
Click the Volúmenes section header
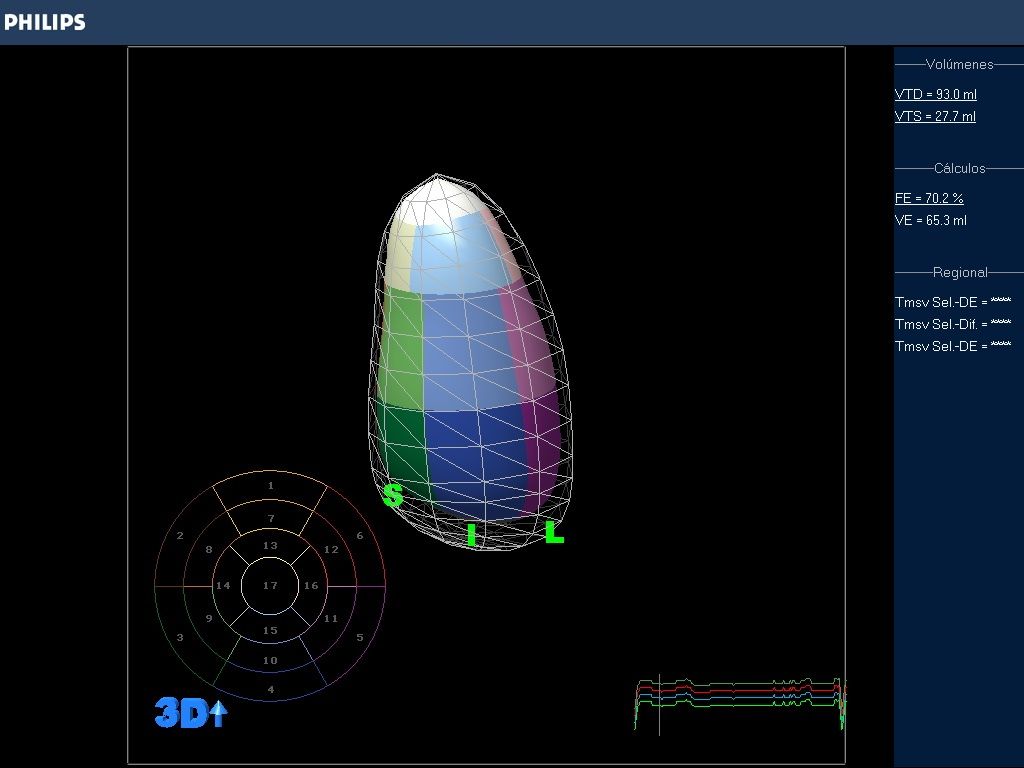coord(959,64)
